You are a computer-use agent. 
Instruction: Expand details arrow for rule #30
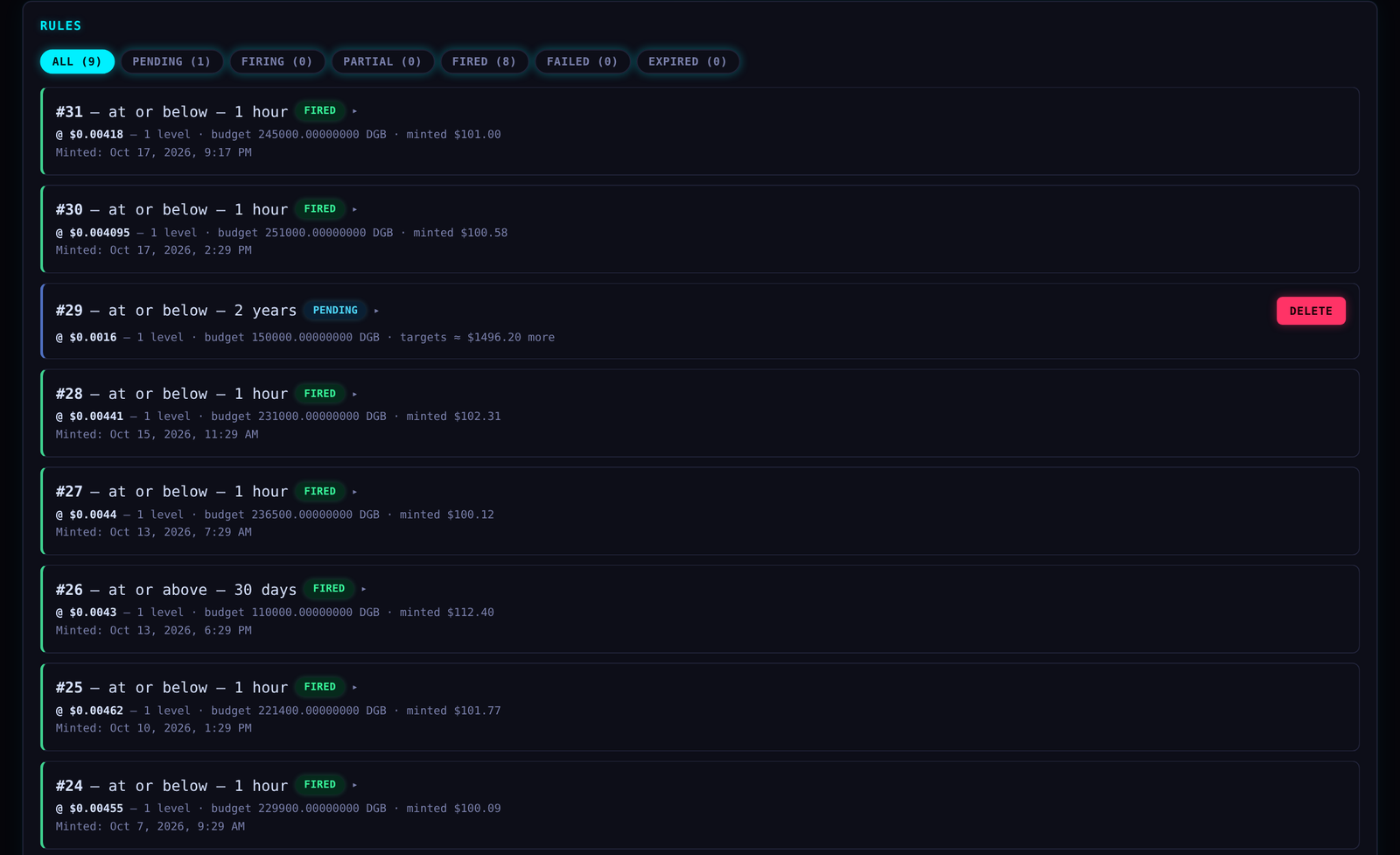click(x=354, y=209)
